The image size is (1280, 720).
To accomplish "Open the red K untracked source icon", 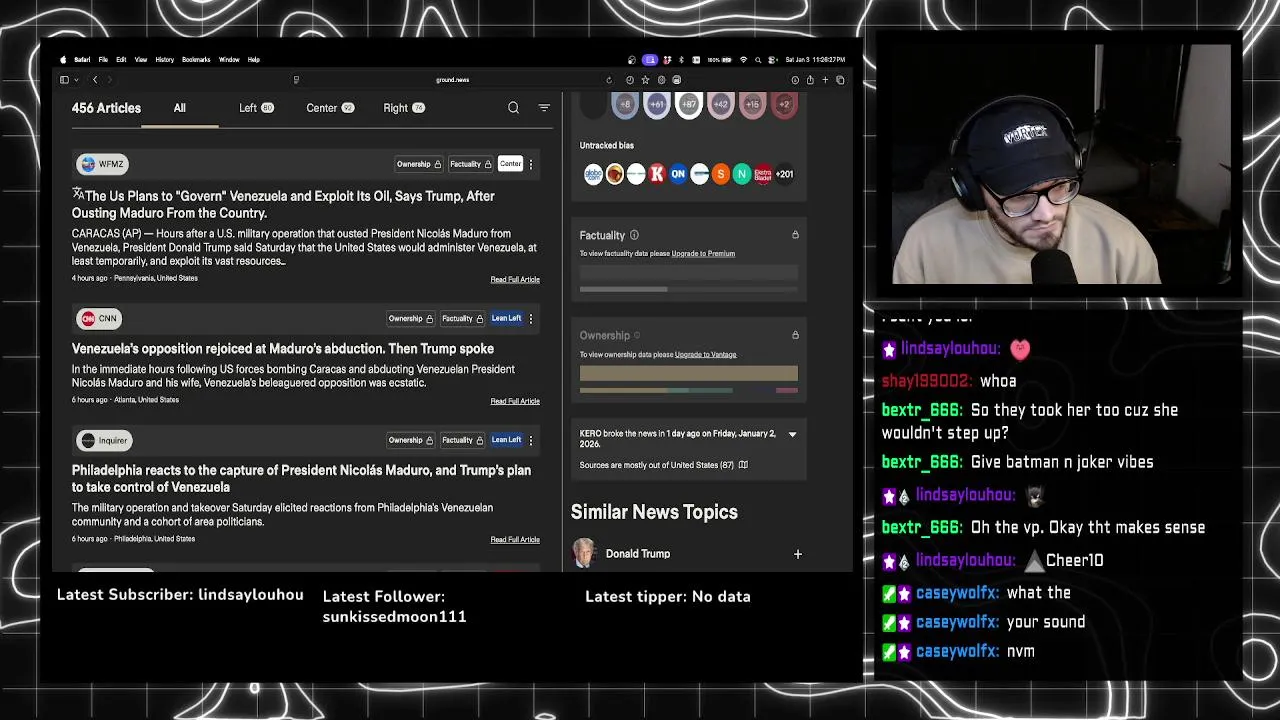I will point(657,174).
